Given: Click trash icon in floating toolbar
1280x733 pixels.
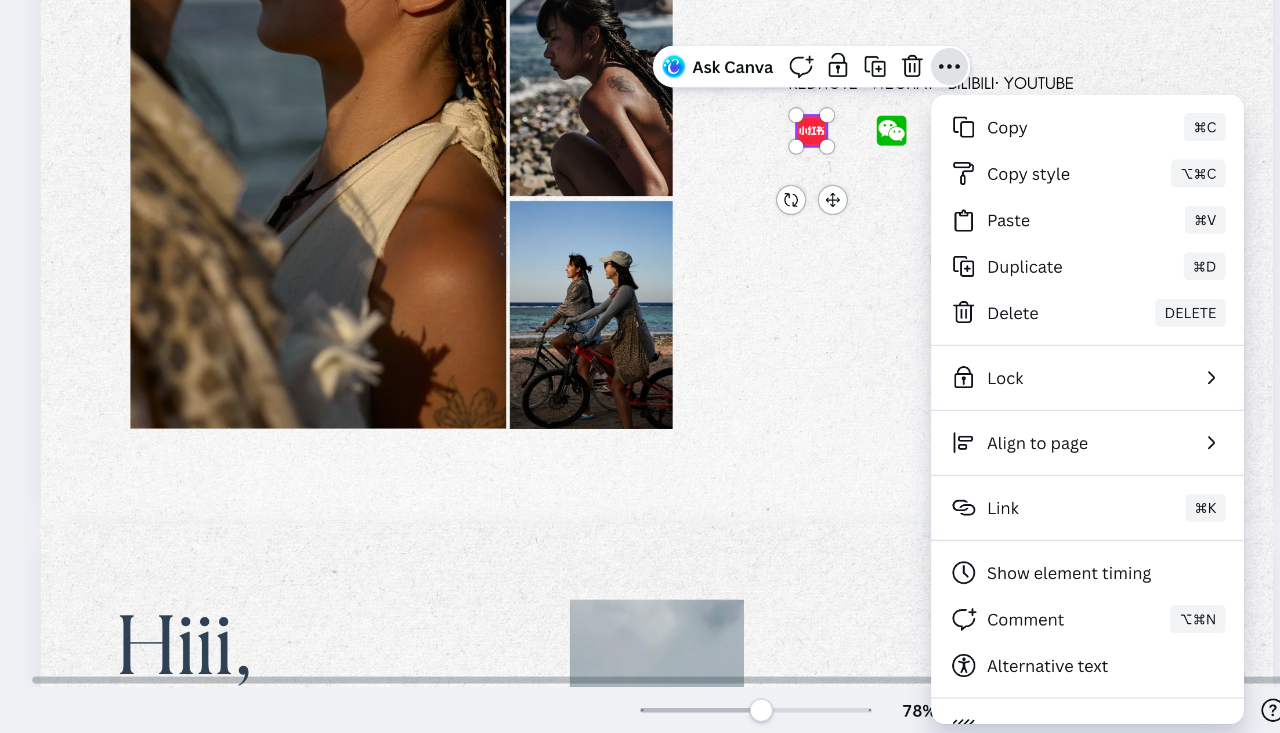Looking at the screenshot, I should click(912, 67).
